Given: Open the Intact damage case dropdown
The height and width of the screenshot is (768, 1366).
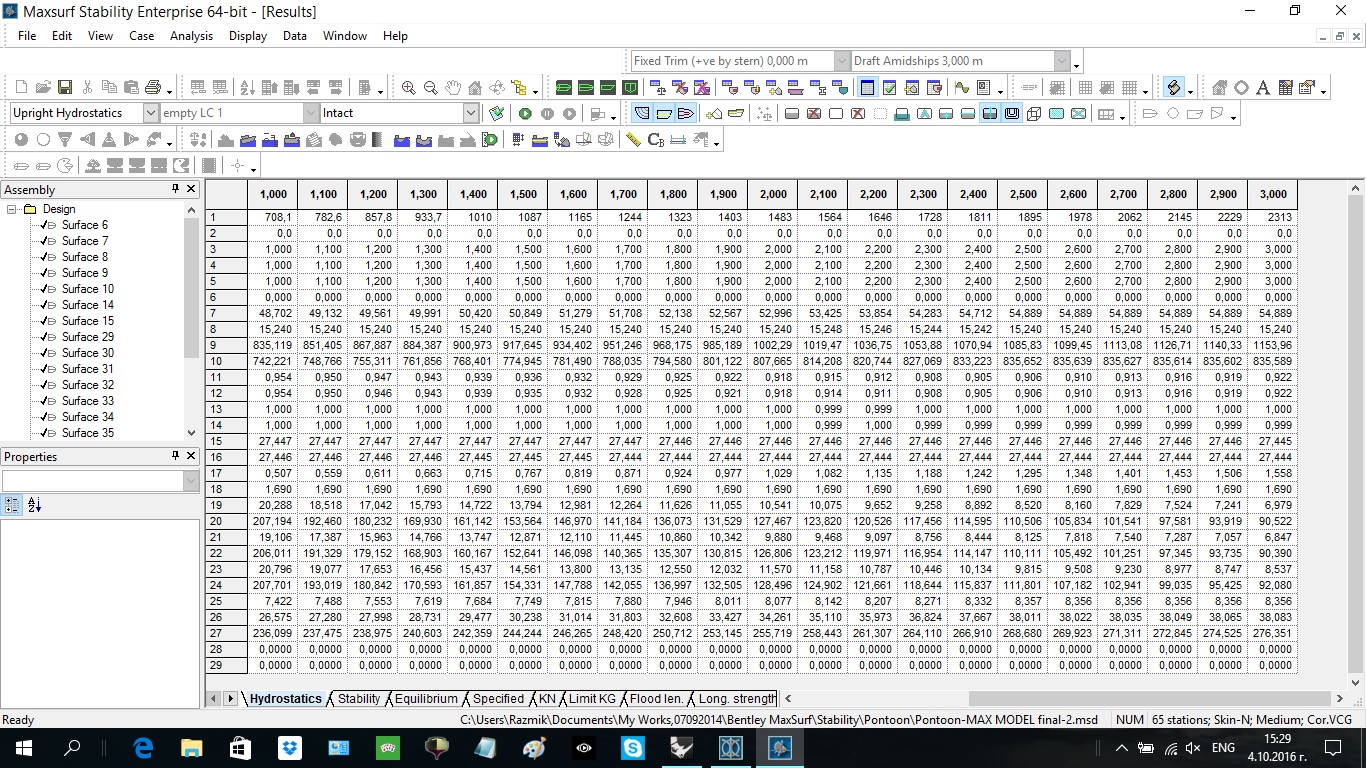Looking at the screenshot, I should (x=471, y=113).
